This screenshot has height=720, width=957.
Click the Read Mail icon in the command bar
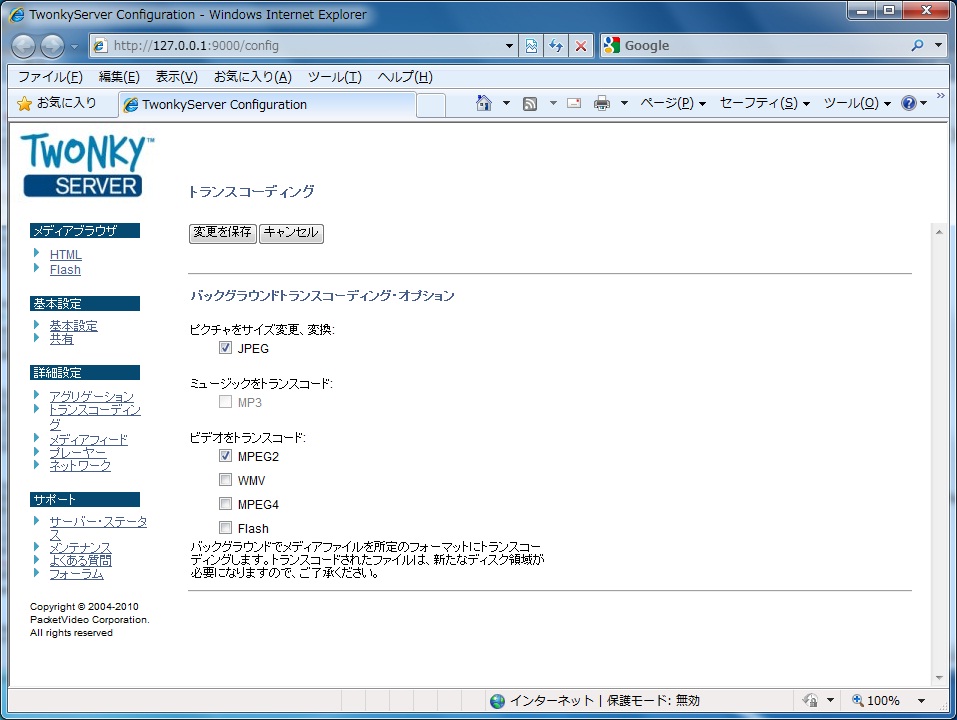click(x=574, y=103)
